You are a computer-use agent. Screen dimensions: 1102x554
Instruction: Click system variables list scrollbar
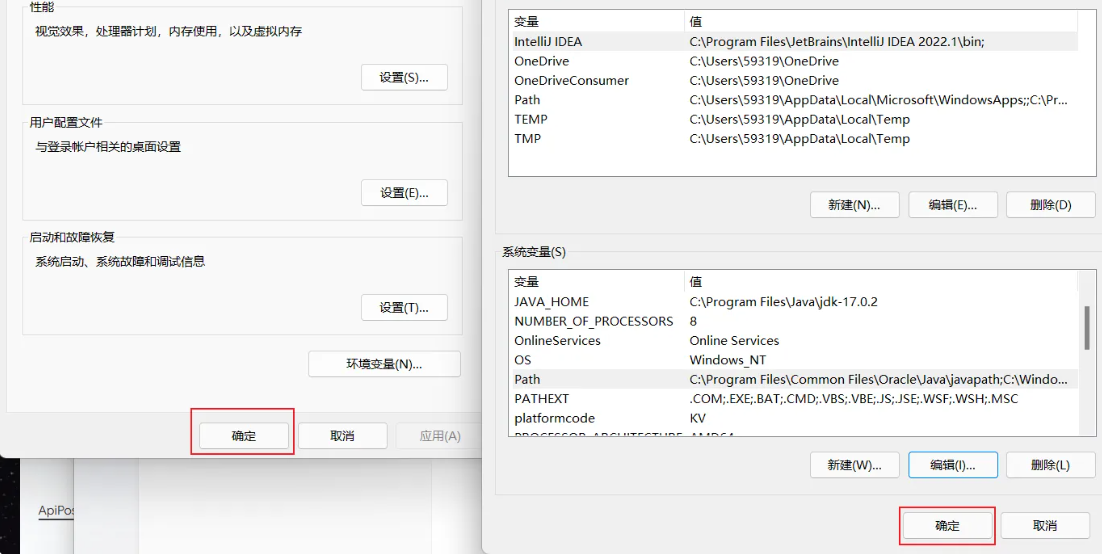coord(1086,329)
